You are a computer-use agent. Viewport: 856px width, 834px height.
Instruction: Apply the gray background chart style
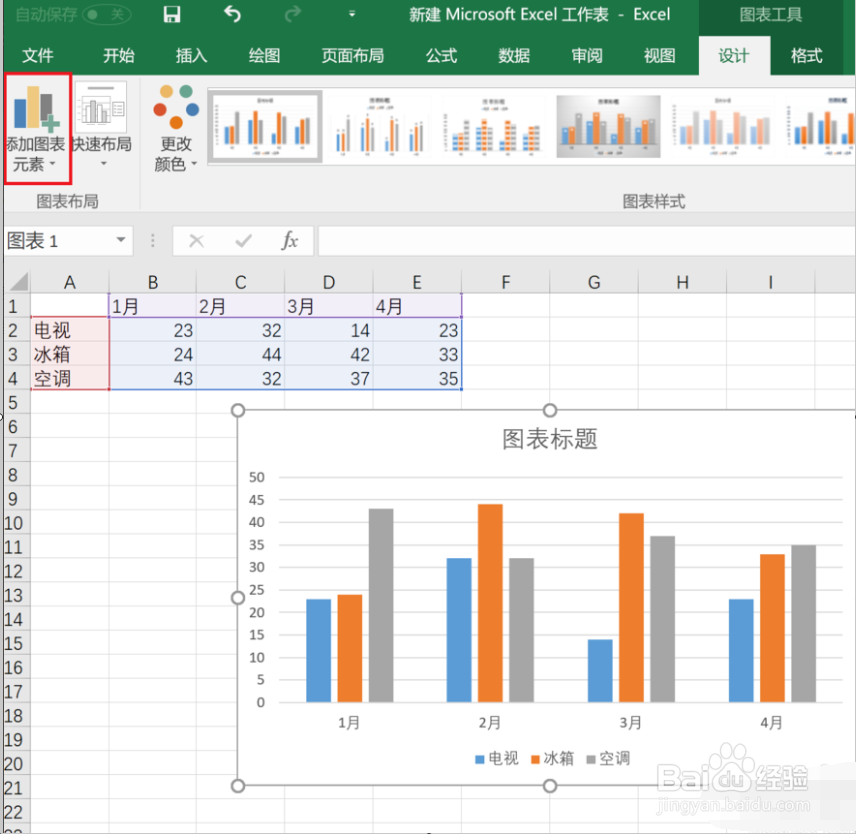608,127
